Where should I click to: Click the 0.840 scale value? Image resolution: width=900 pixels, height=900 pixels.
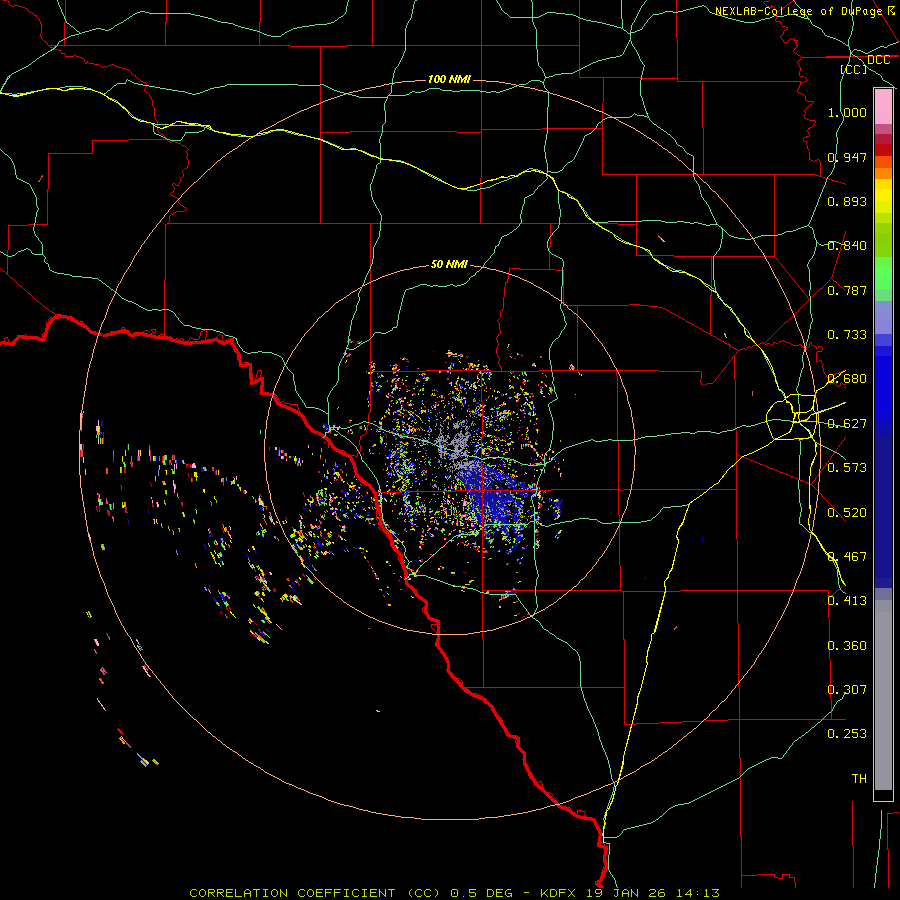[847, 246]
